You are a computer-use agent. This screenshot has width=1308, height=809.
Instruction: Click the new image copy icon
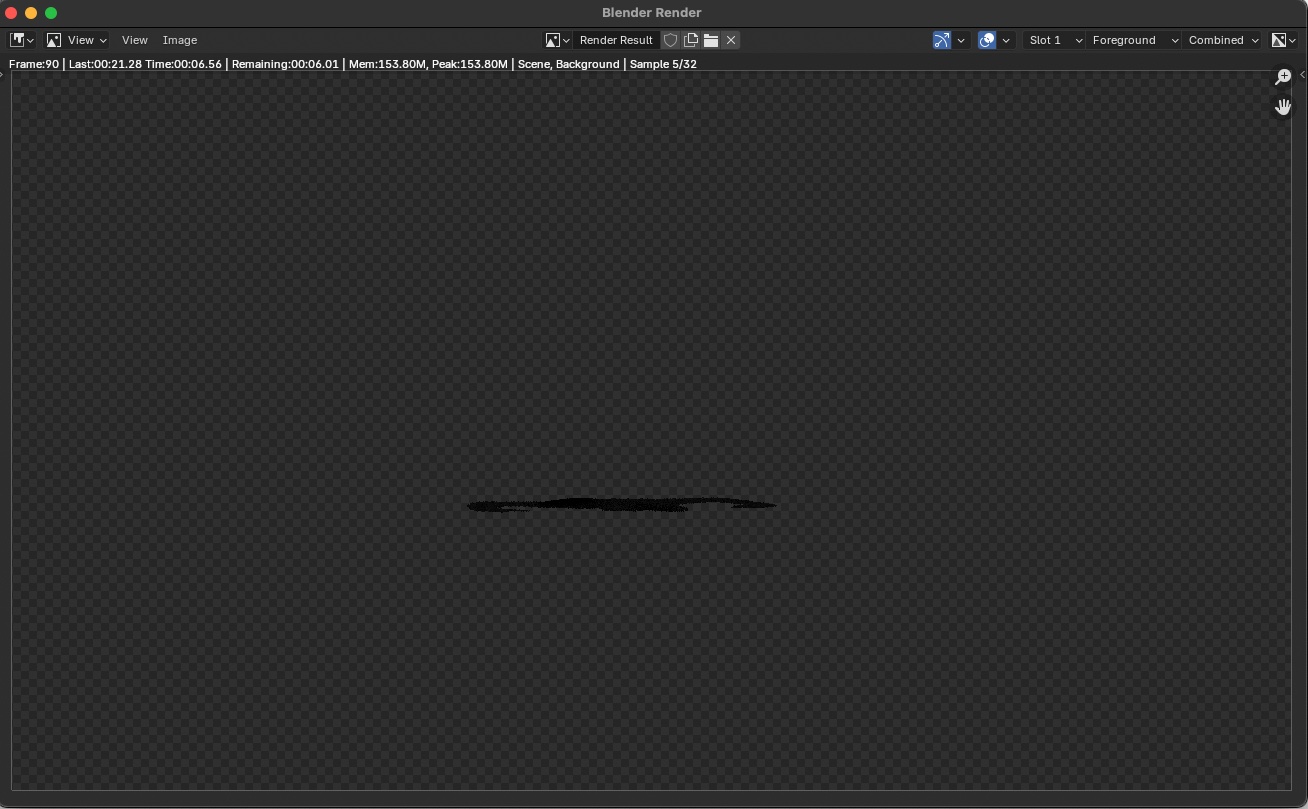691,40
